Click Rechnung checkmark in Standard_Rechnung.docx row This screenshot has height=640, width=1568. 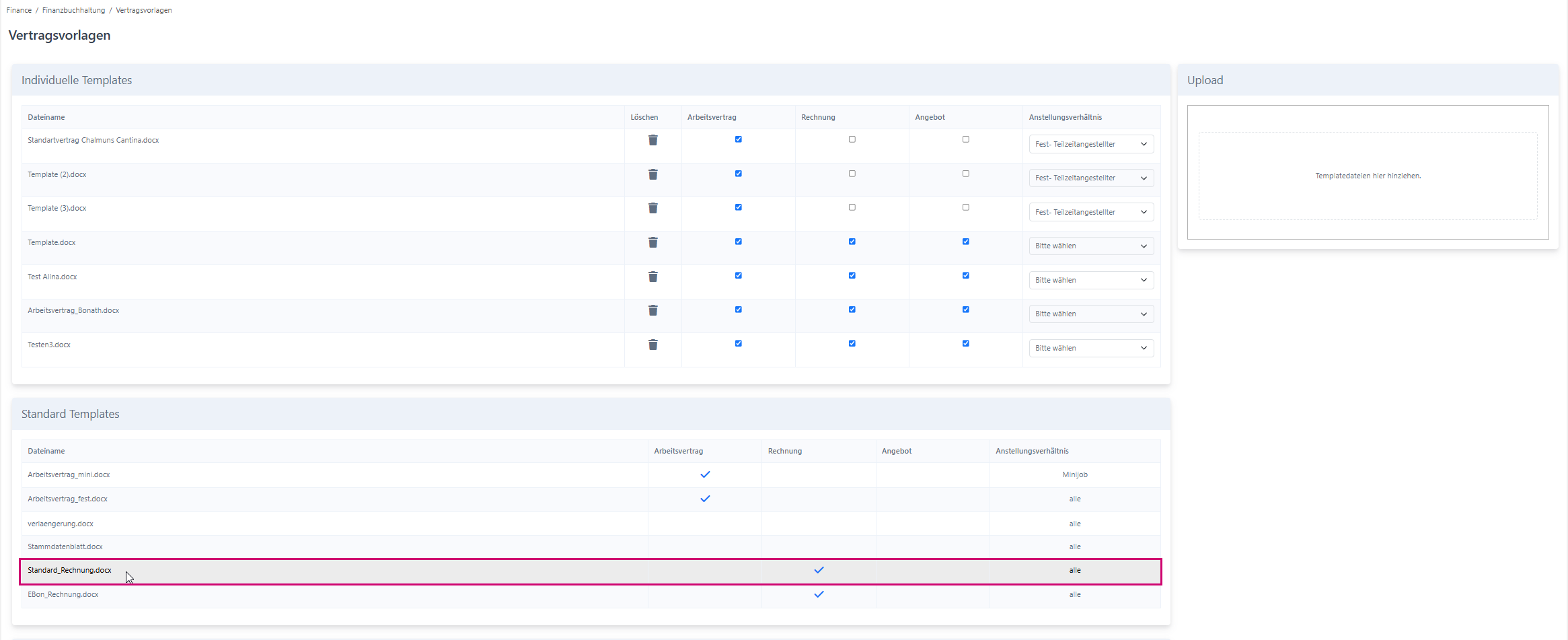click(x=819, y=570)
